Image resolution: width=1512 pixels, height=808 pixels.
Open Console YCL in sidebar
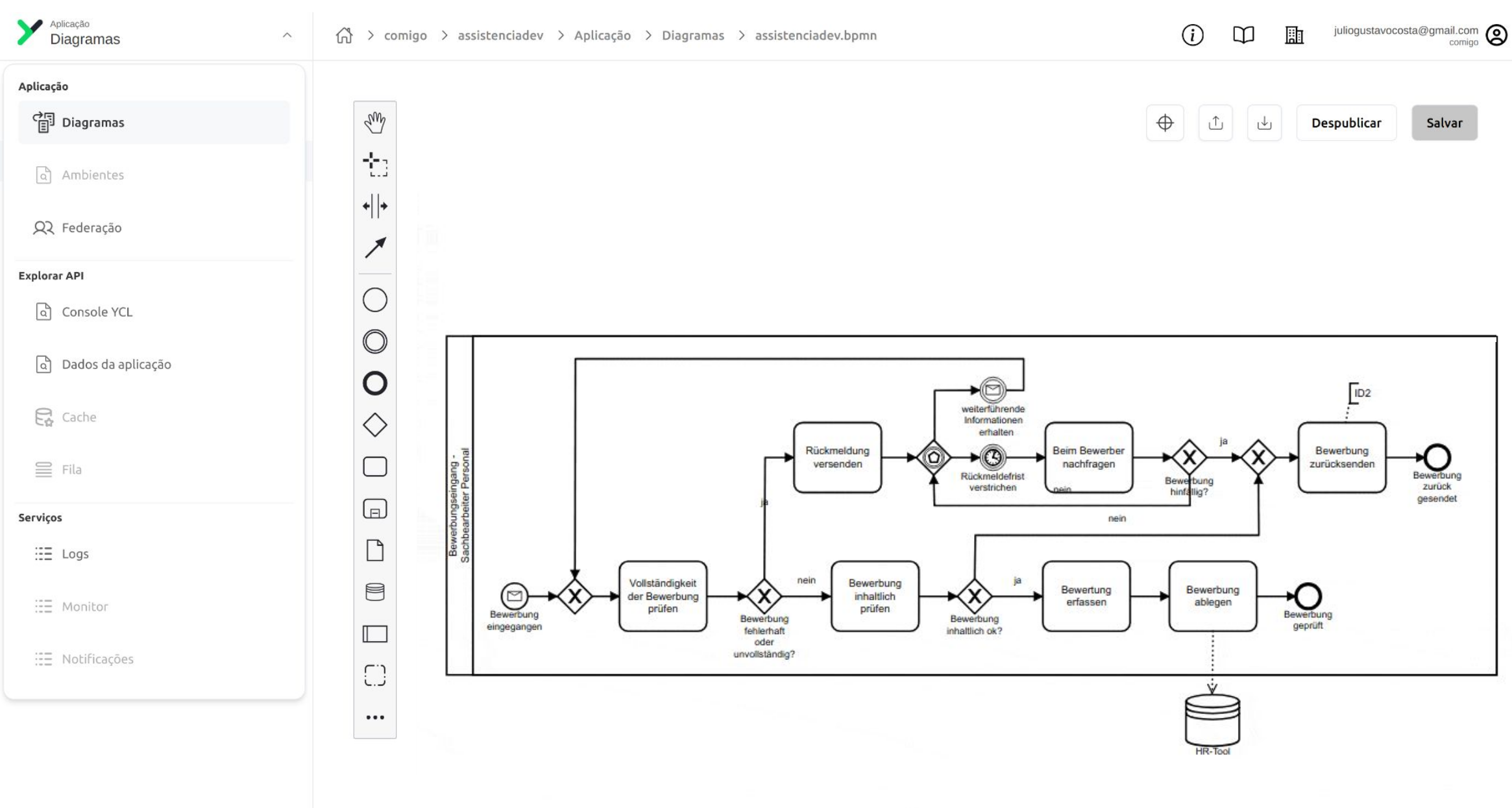click(x=97, y=312)
